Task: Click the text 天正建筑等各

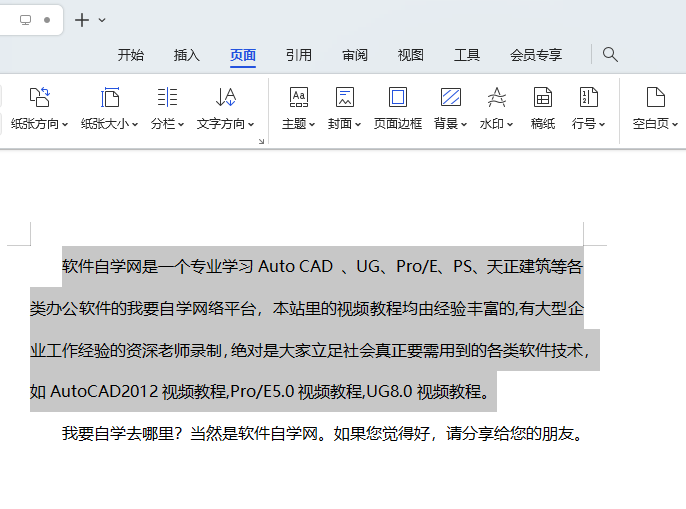Action: coord(535,267)
